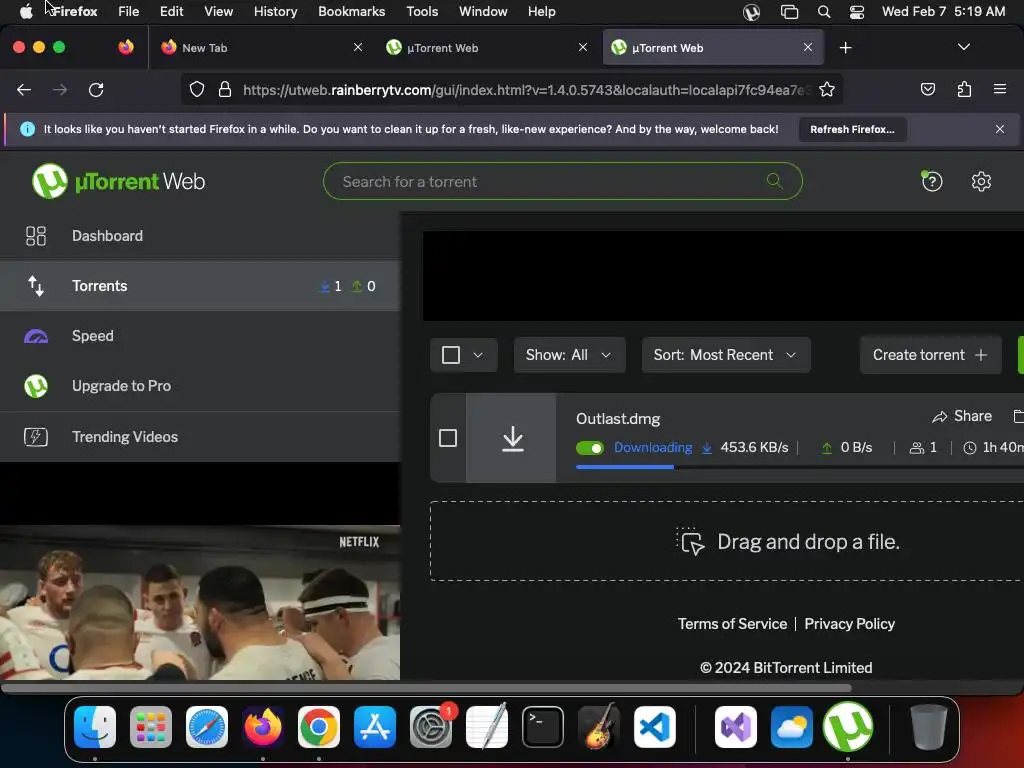Screen dimensions: 1024x768
Task: Open Google Chrome from the dock
Action: click(319, 727)
